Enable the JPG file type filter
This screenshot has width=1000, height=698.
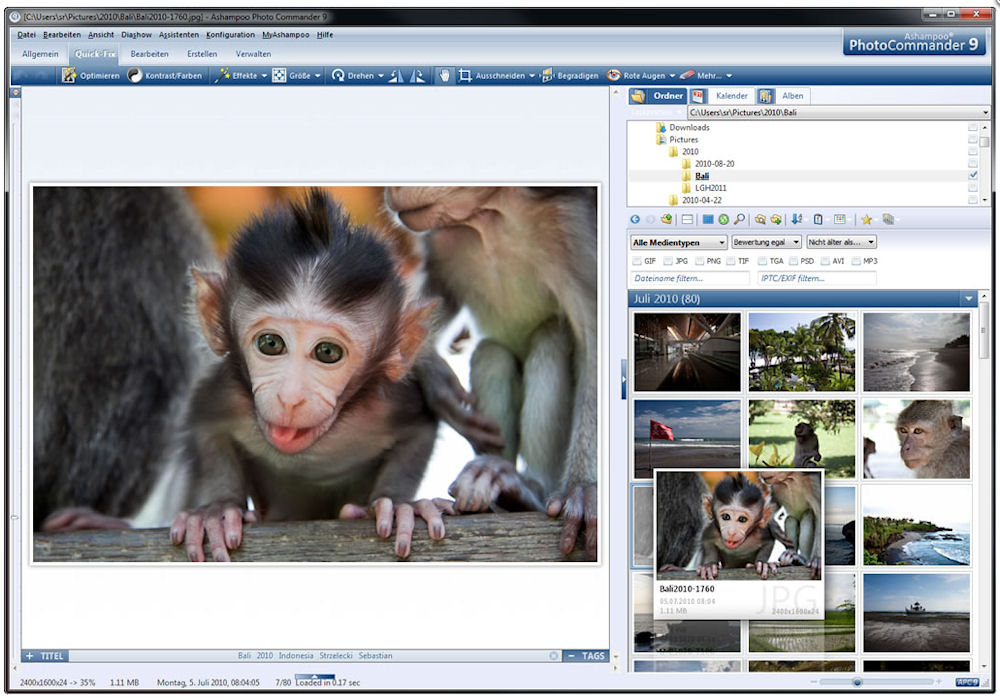tap(667, 261)
